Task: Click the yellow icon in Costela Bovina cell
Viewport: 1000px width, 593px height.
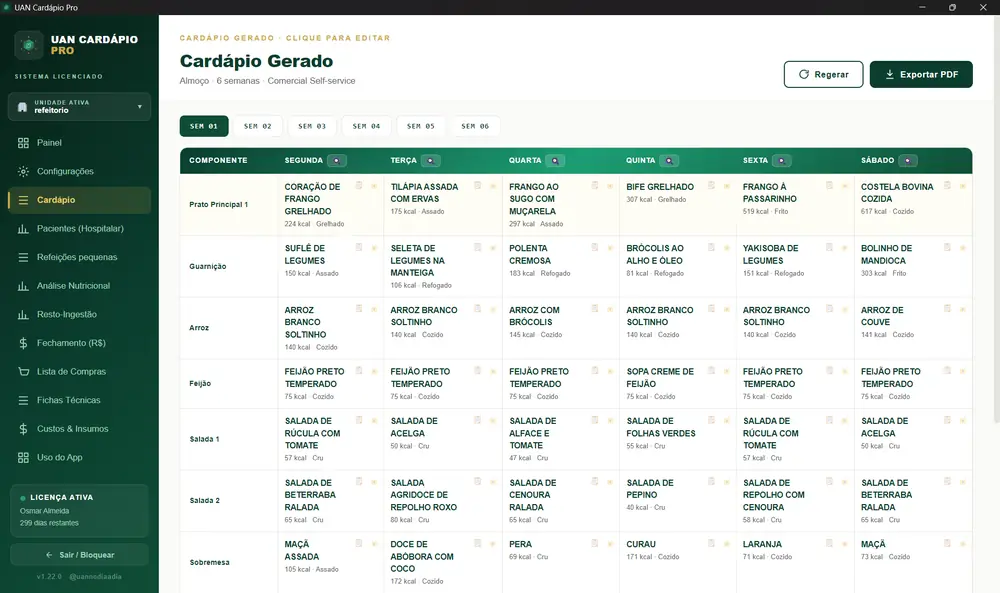Action: (962, 186)
